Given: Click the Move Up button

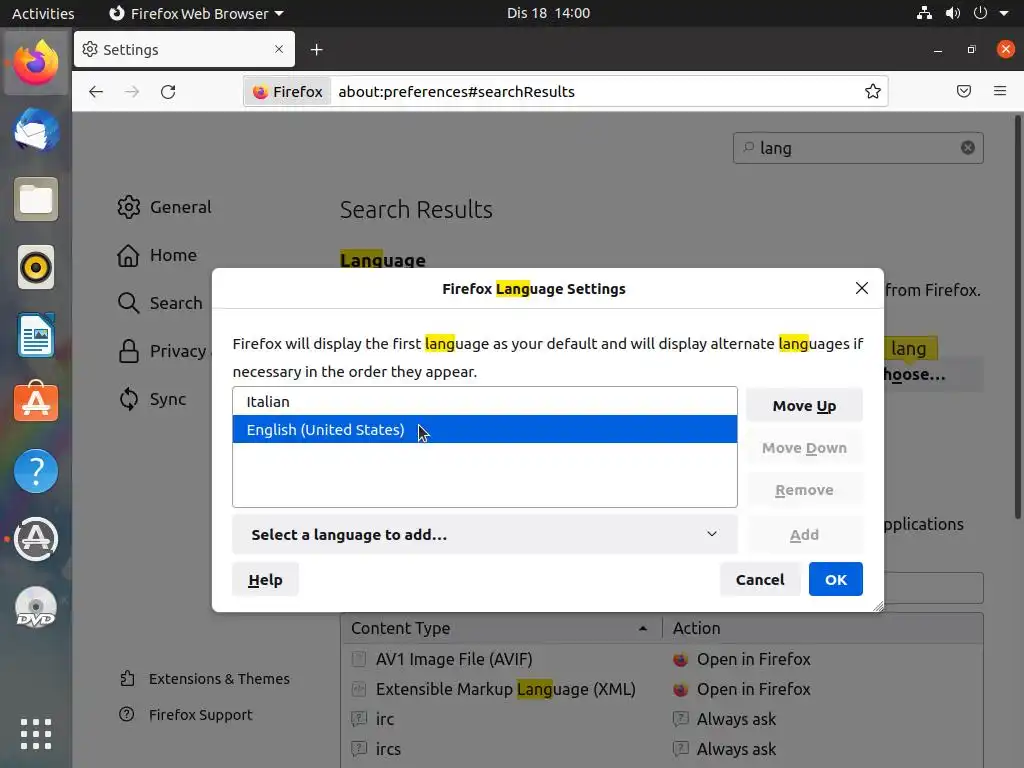Looking at the screenshot, I should 804,406.
